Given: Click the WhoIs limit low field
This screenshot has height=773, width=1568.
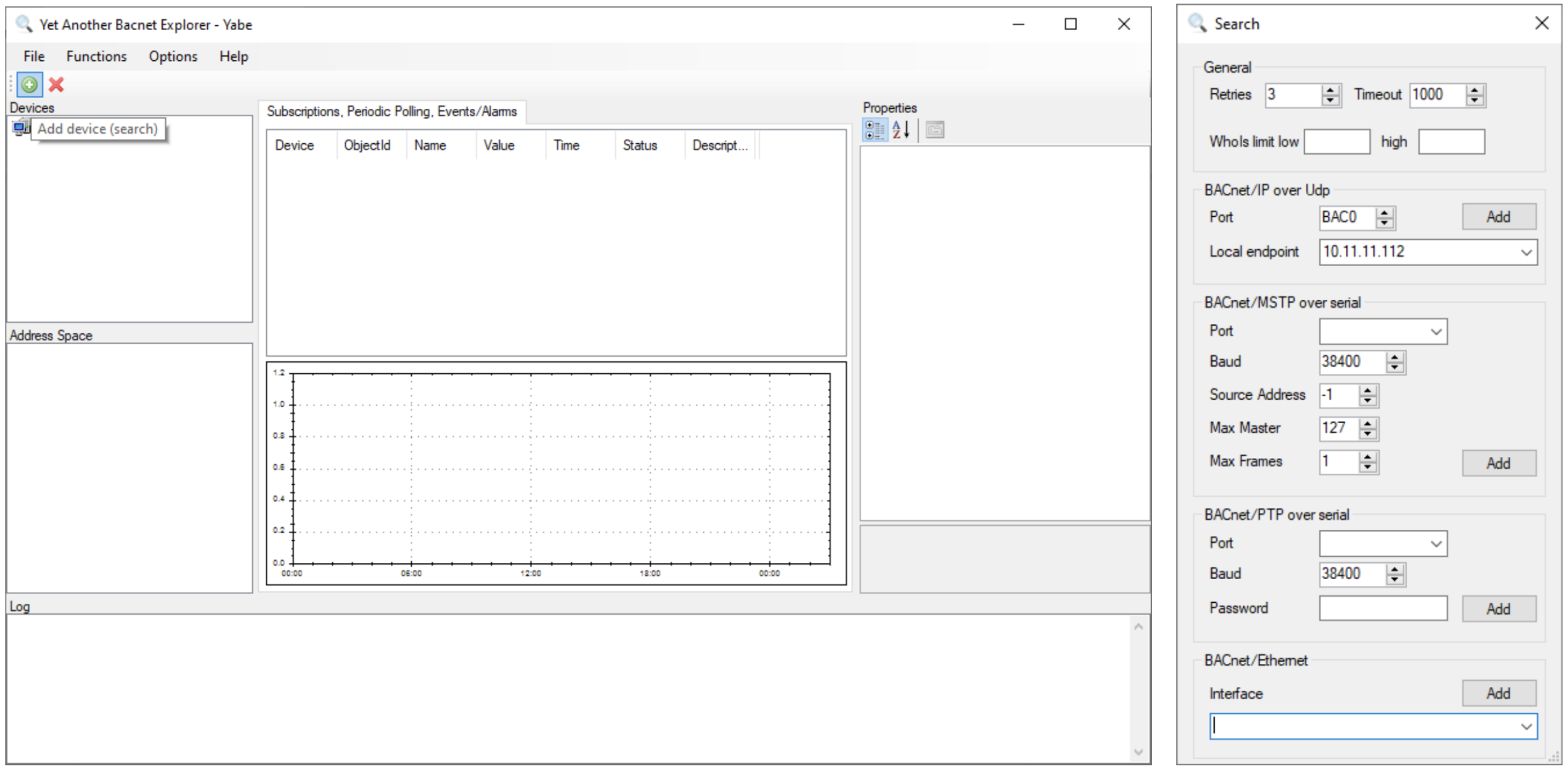Looking at the screenshot, I should 1337,141.
